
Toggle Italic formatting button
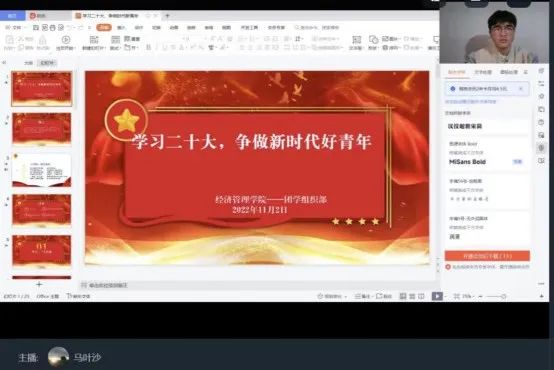pos(157,47)
